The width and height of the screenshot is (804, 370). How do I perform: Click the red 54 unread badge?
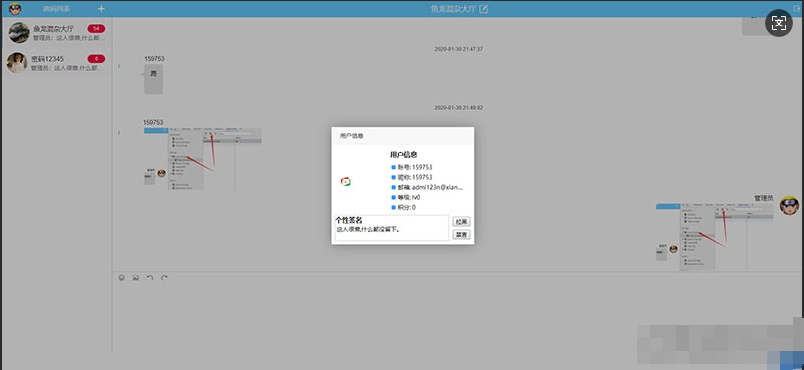tap(96, 29)
